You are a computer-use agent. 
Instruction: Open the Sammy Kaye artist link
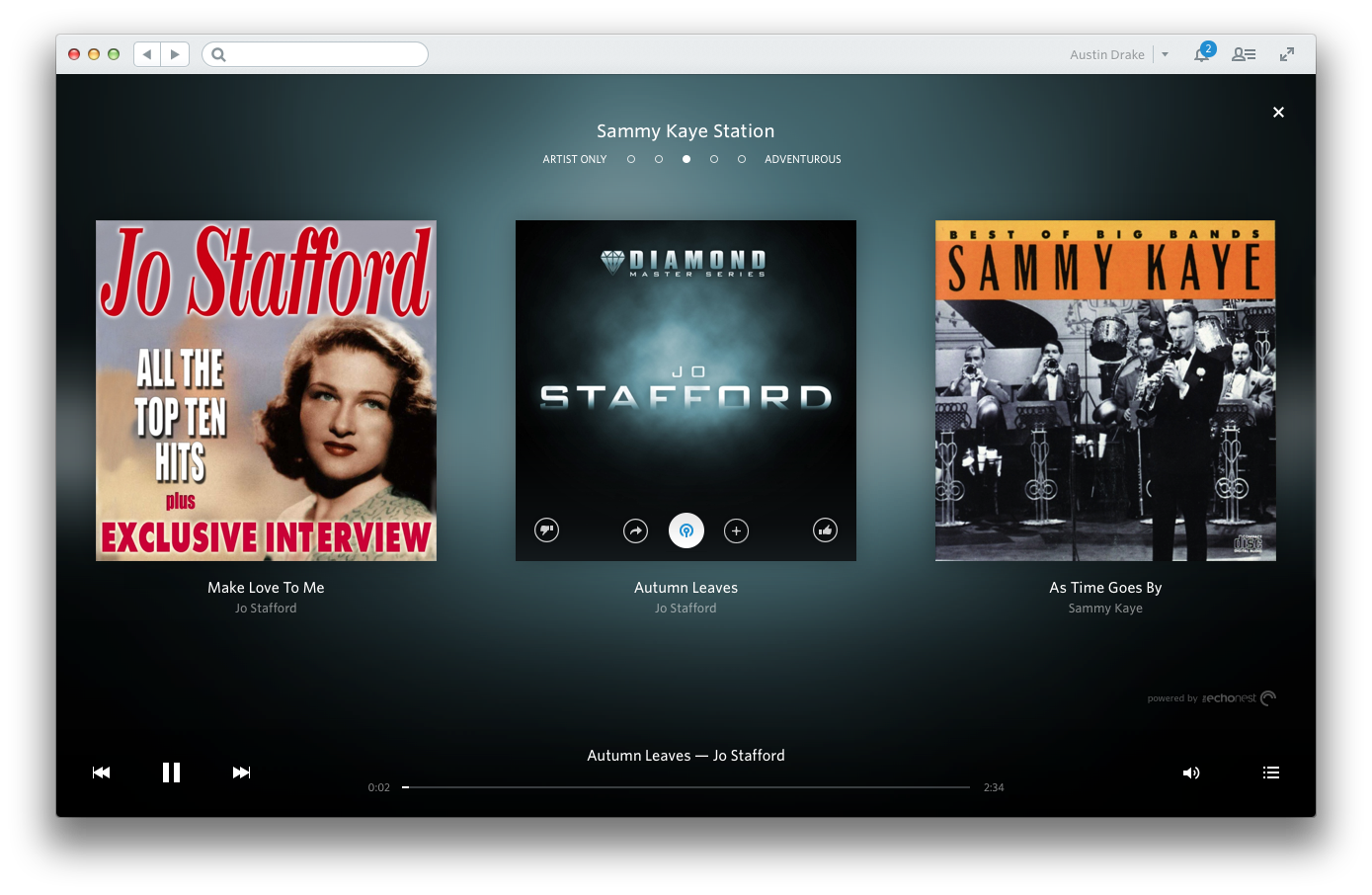[1105, 609]
